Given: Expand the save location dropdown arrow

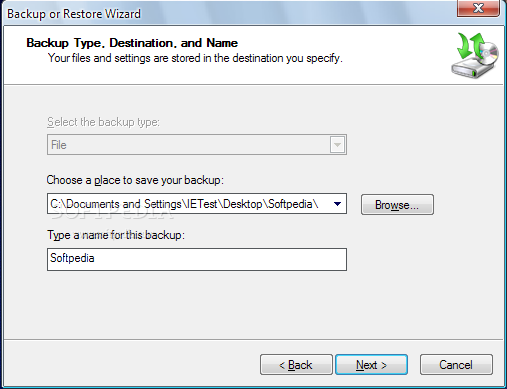Looking at the screenshot, I should [x=337, y=204].
